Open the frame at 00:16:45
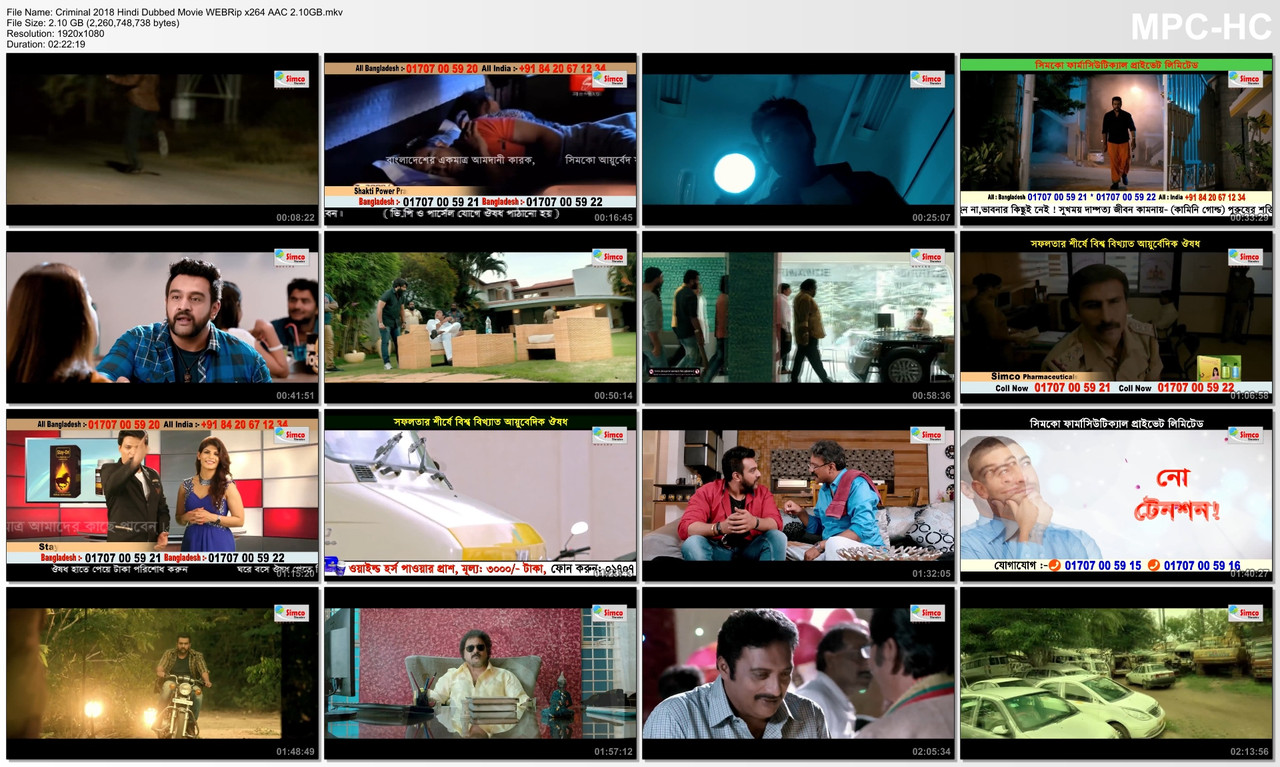Viewport: 1280px width, 767px height. [480, 139]
